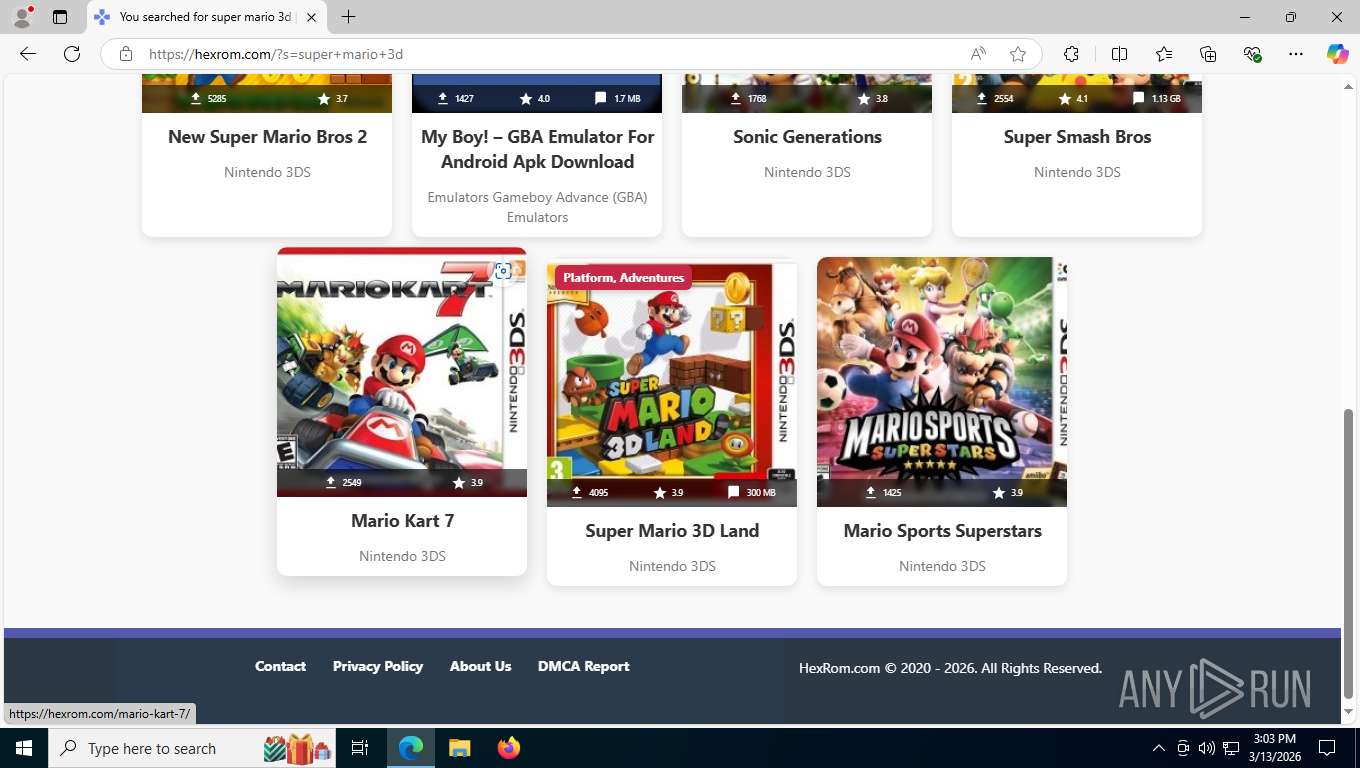Click the 300 MB size on Super Mario 3D Land

pyautogui.click(x=752, y=492)
